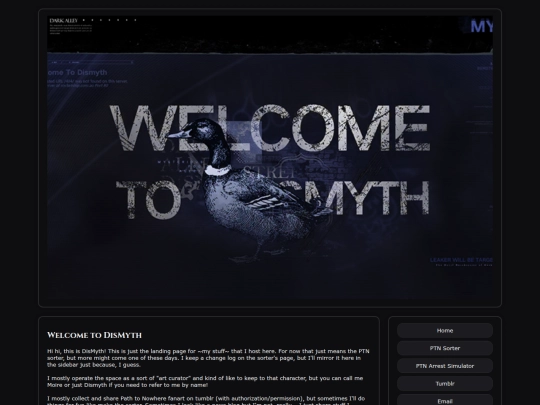Click the large WELCOME banner word
Screen dimensions: 540x405
coord(270,128)
